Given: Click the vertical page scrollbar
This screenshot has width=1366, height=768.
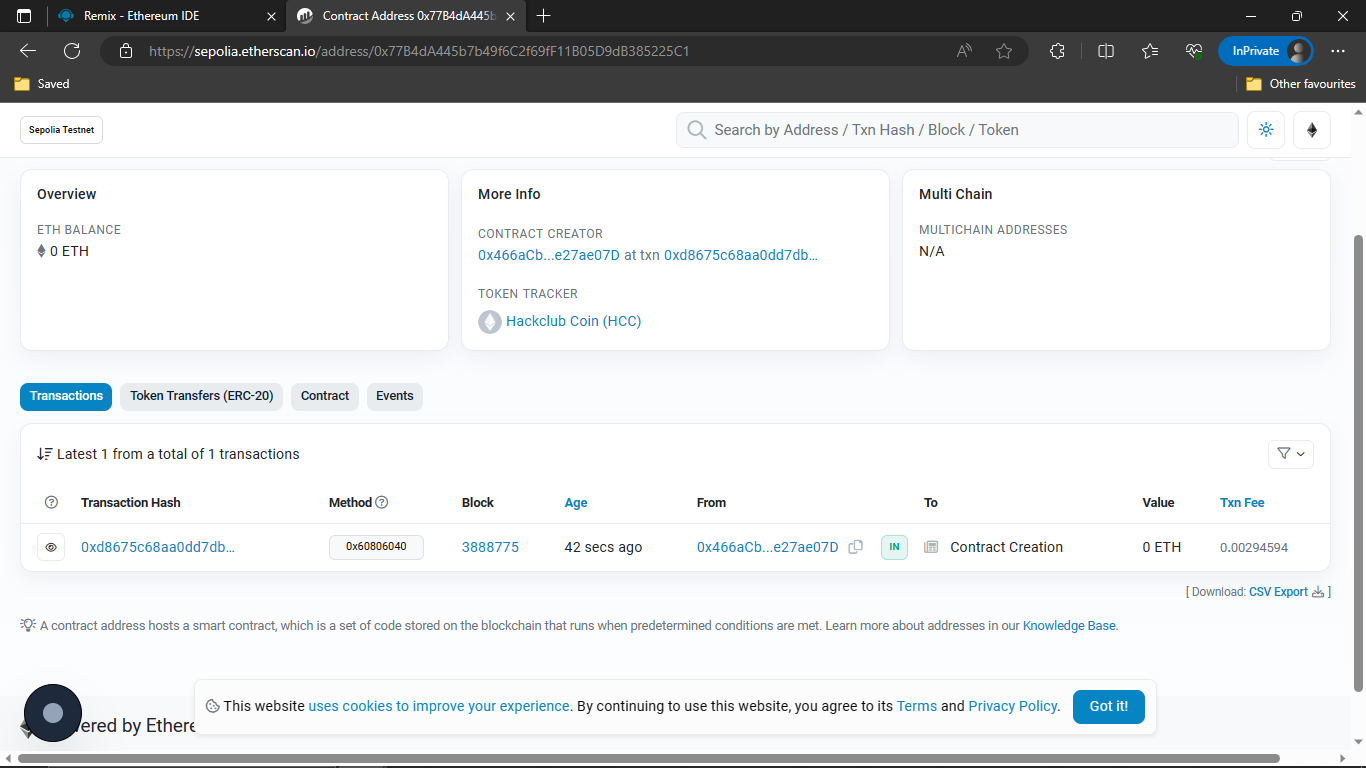Looking at the screenshot, I should [x=1357, y=461].
